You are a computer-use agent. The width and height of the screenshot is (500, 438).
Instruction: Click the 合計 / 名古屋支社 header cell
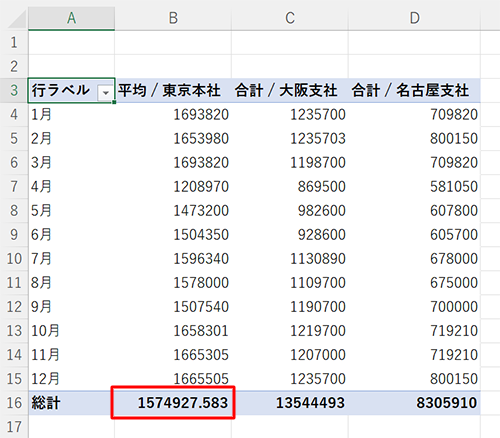click(x=414, y=90)
